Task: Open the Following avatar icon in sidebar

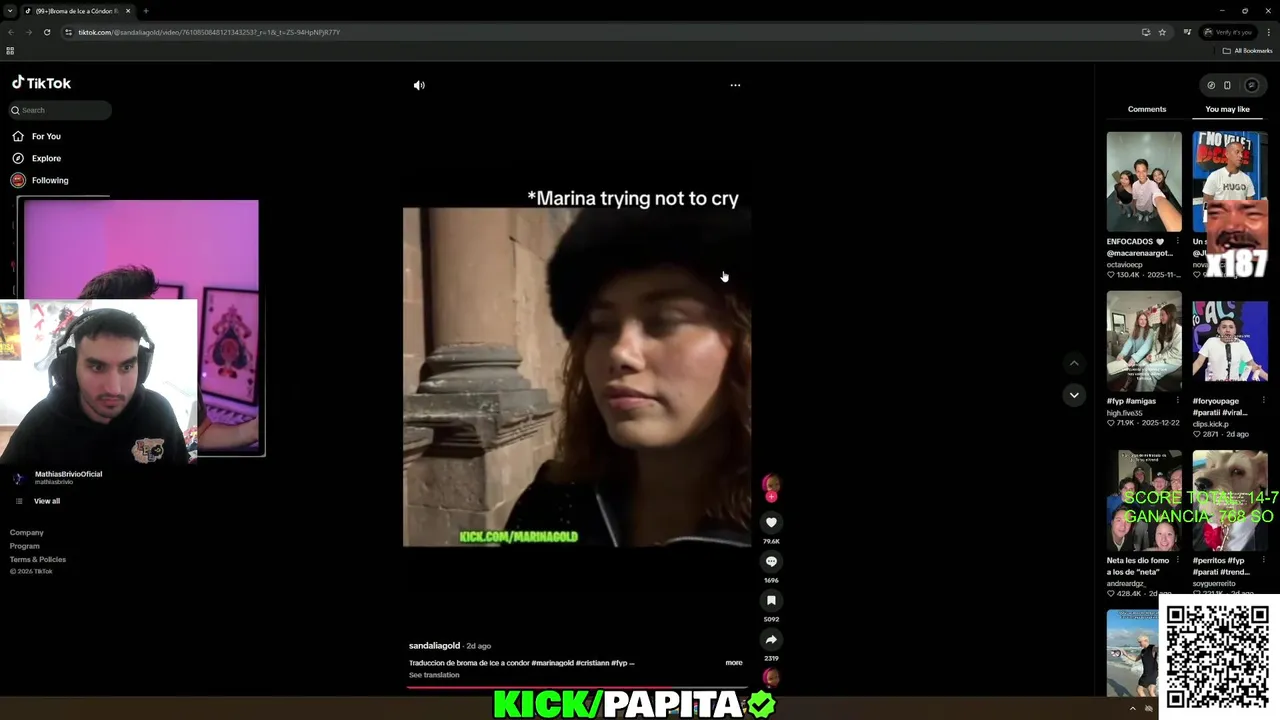Action: (x=18, y=180)
